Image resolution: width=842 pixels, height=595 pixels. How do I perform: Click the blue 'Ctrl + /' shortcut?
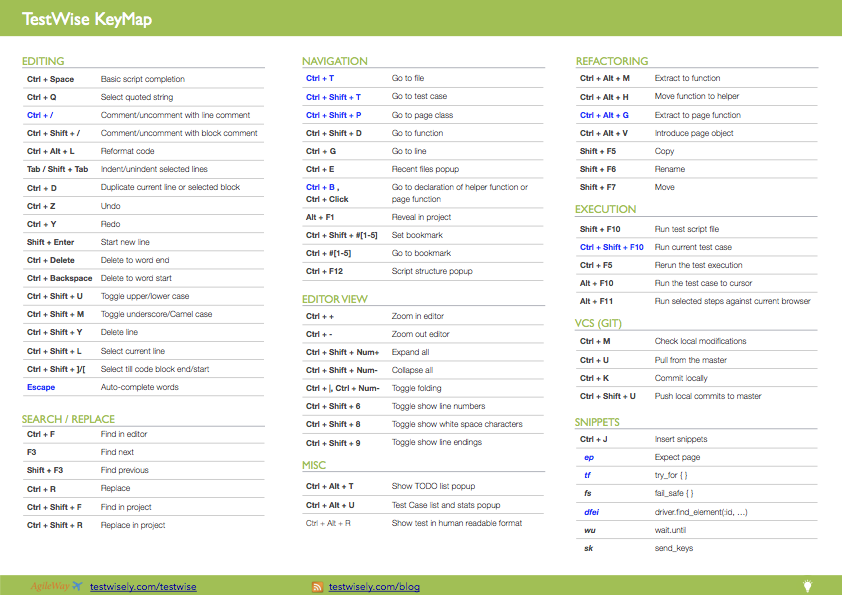pos(40,115)
